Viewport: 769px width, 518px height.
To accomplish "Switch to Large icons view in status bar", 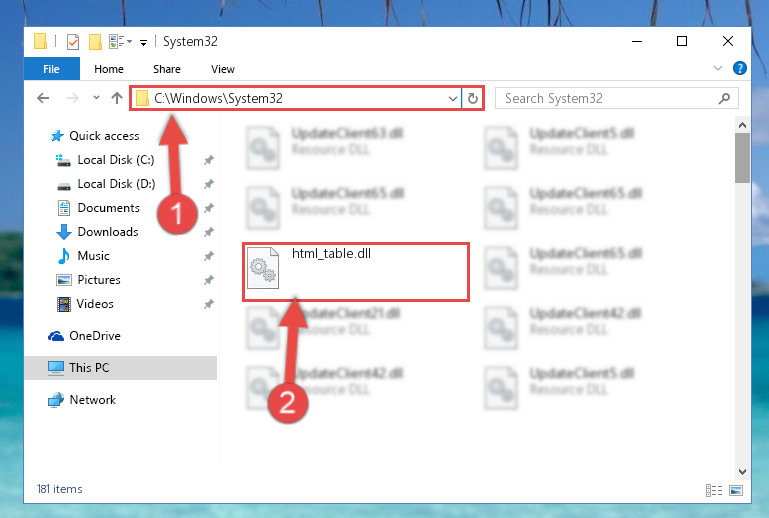I will coord(736,490).
